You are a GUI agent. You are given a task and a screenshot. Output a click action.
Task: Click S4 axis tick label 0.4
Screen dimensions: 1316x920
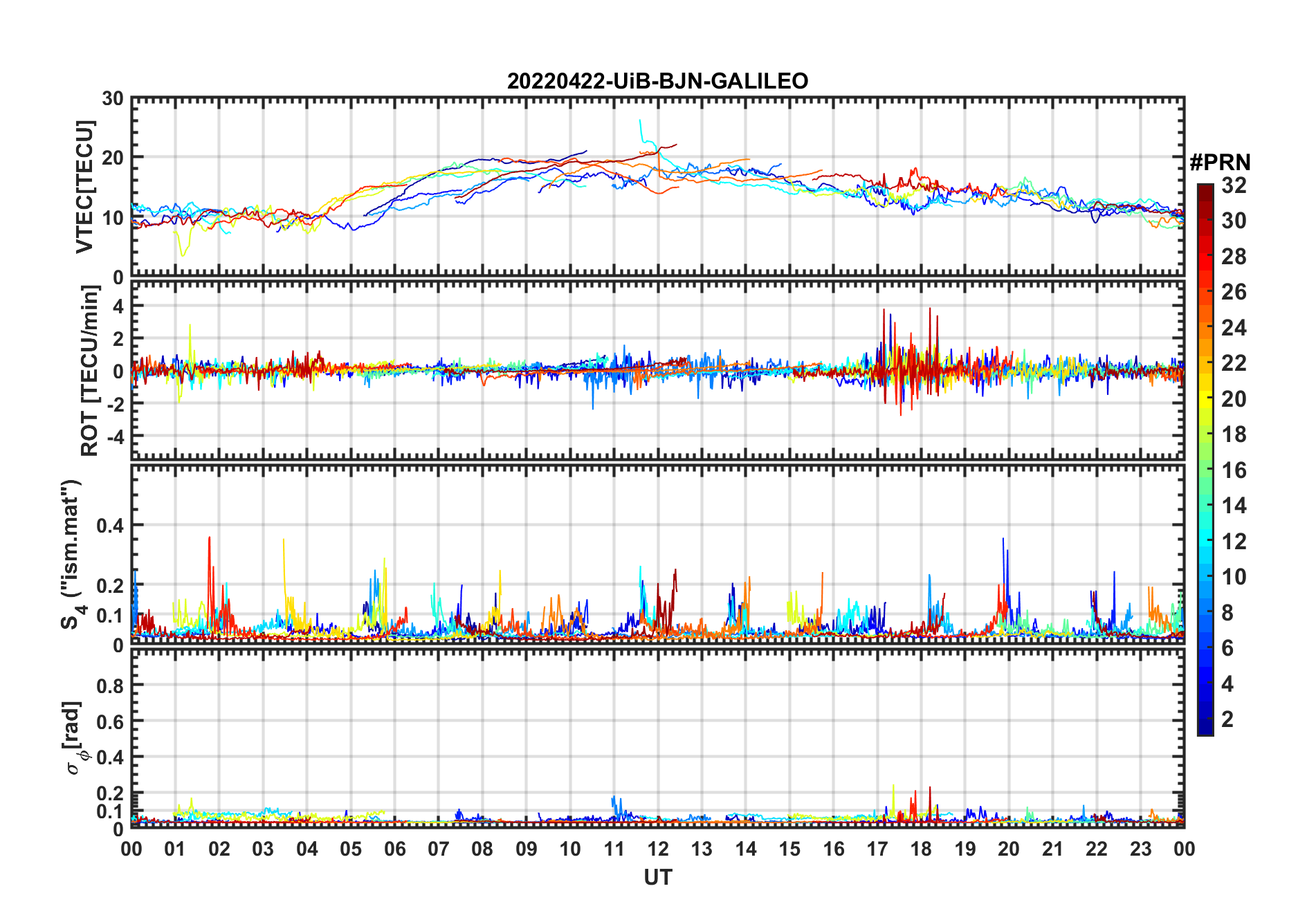[x=110, y=526]
